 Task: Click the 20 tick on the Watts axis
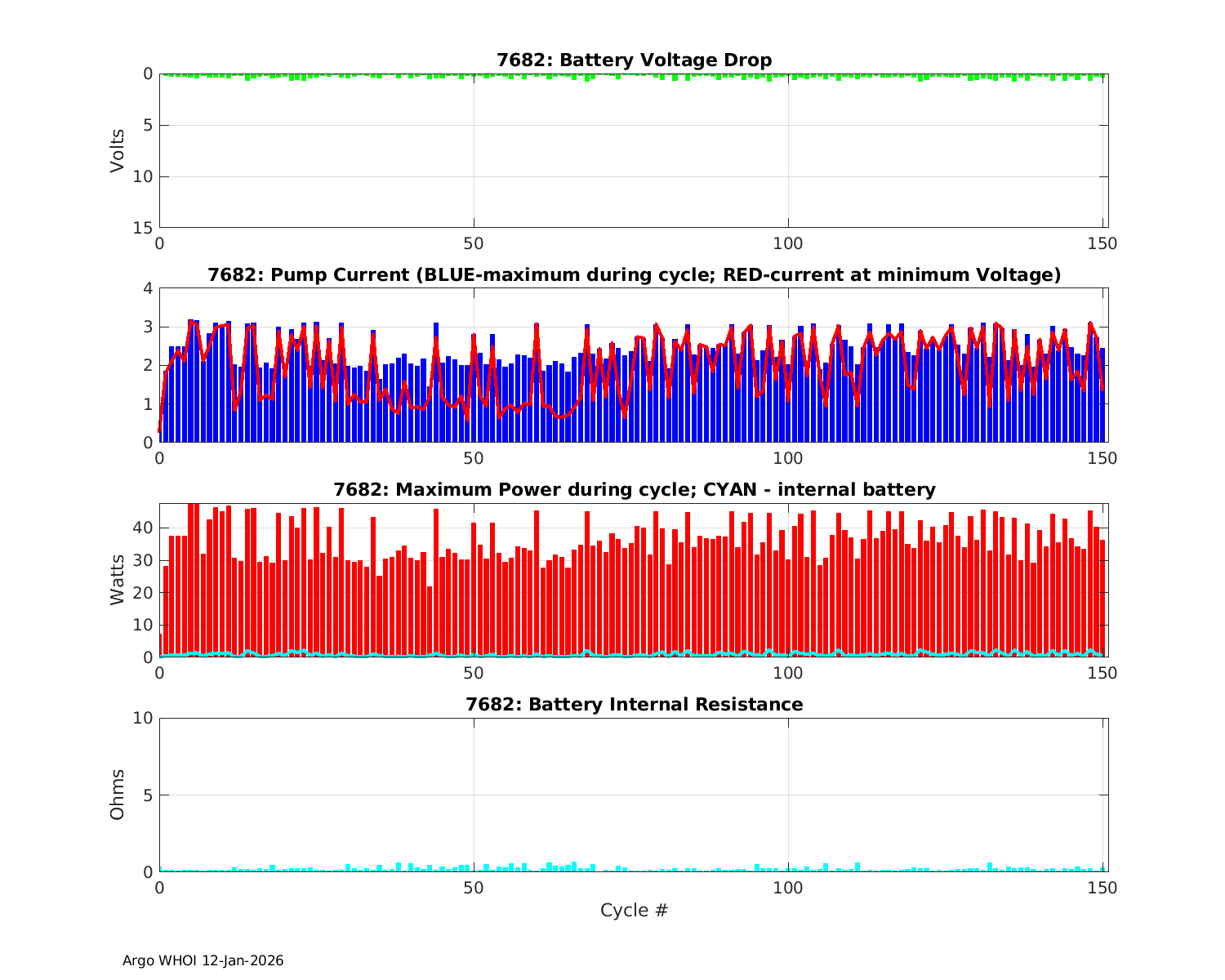pos(144,593)
